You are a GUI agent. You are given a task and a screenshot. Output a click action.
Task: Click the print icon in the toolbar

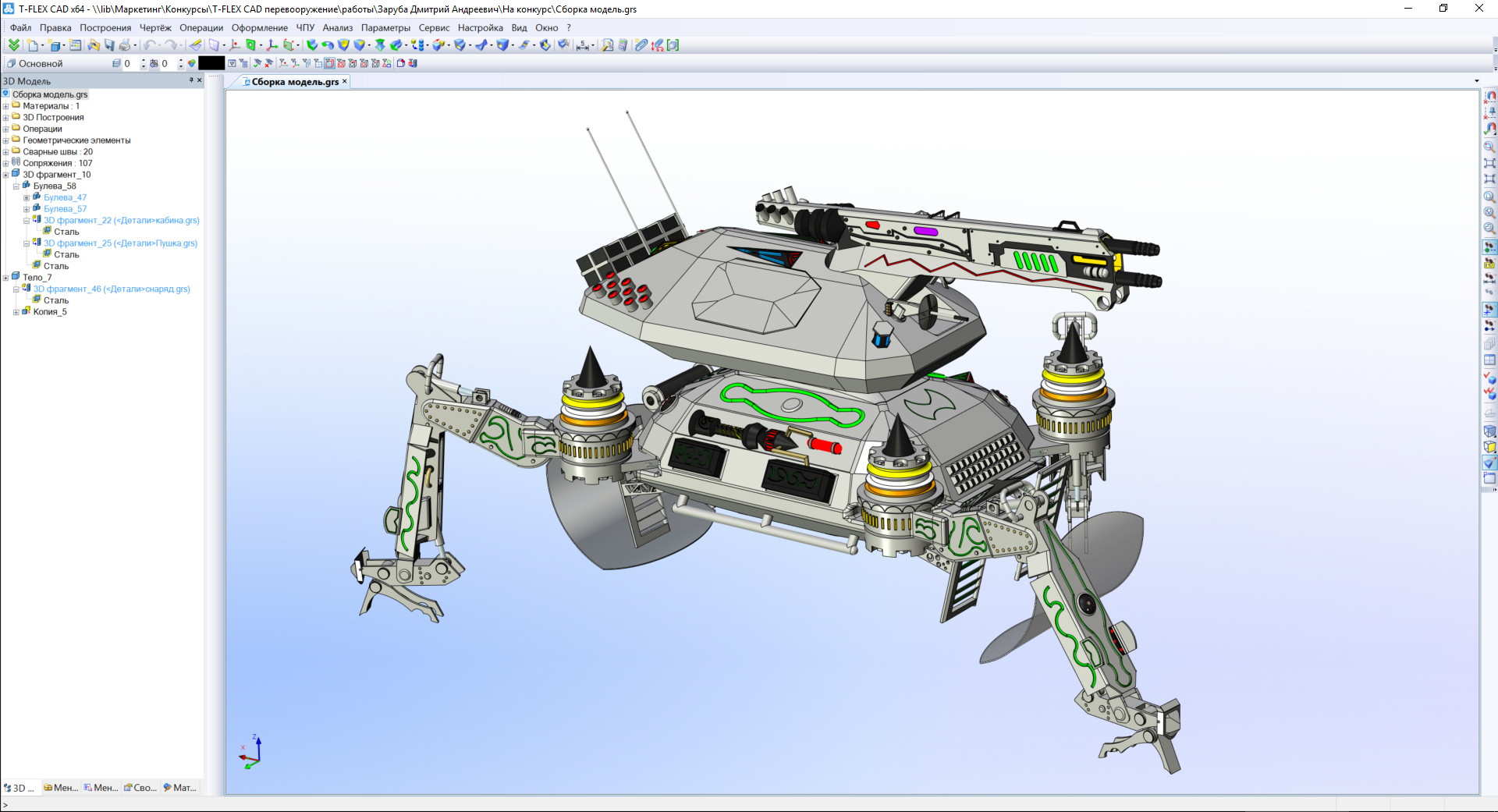pos(124,45)
